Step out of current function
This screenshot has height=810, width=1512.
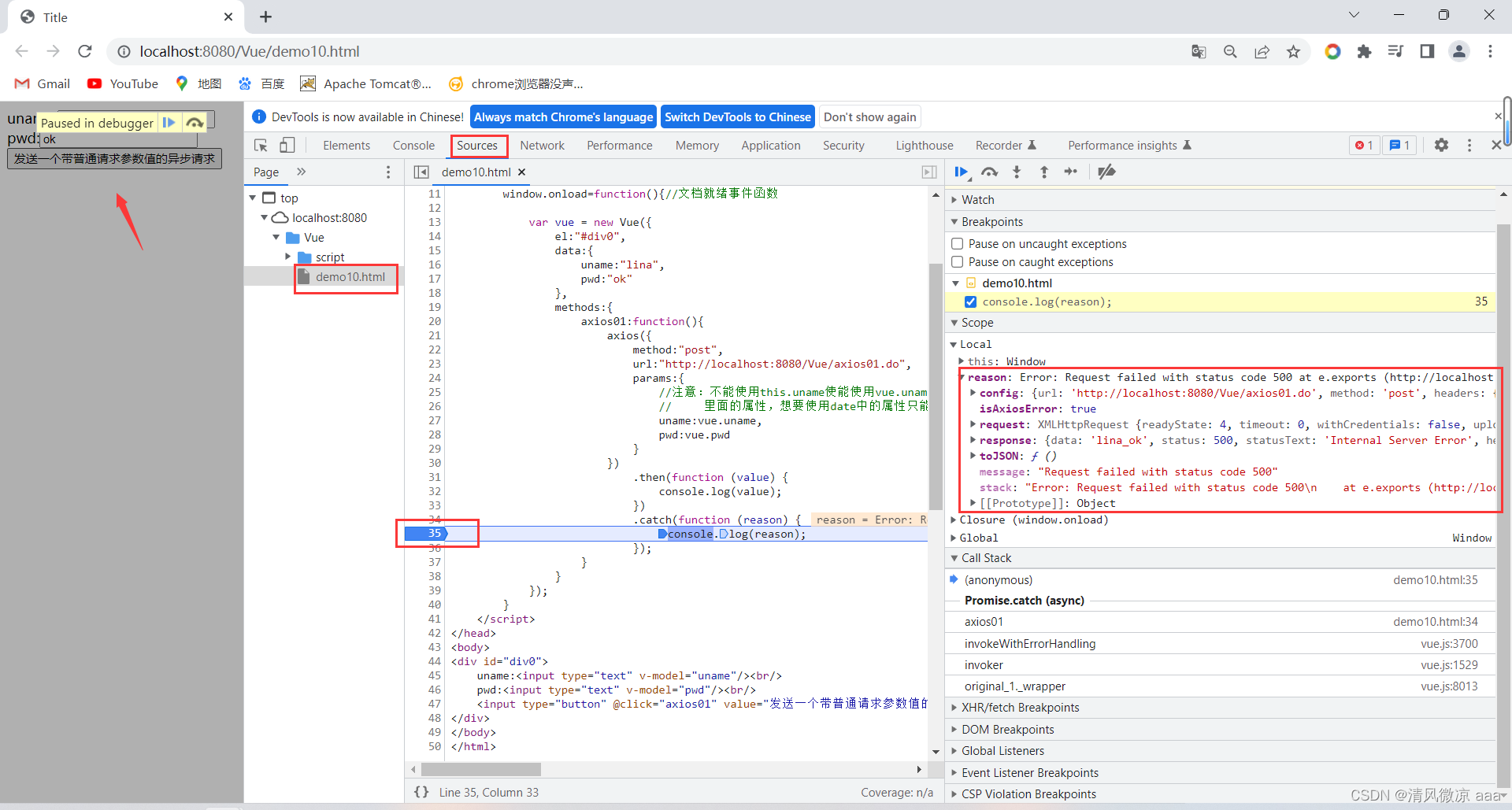(1044, 172)
